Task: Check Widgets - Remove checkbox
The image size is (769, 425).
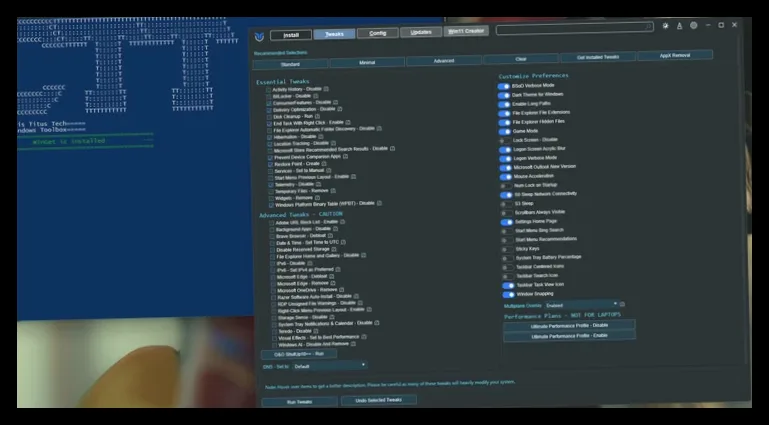Action: coord(271,199)
